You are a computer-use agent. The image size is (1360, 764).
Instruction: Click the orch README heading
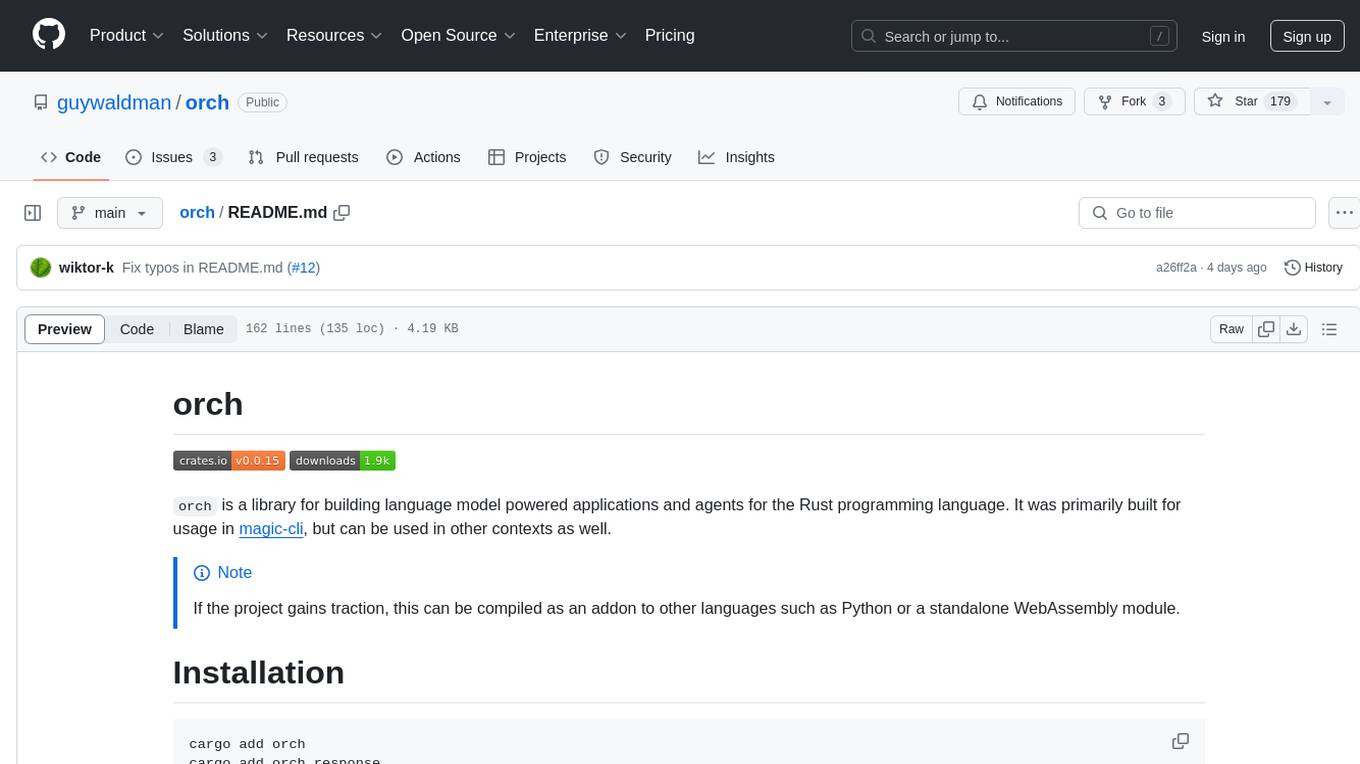(208, 404)
